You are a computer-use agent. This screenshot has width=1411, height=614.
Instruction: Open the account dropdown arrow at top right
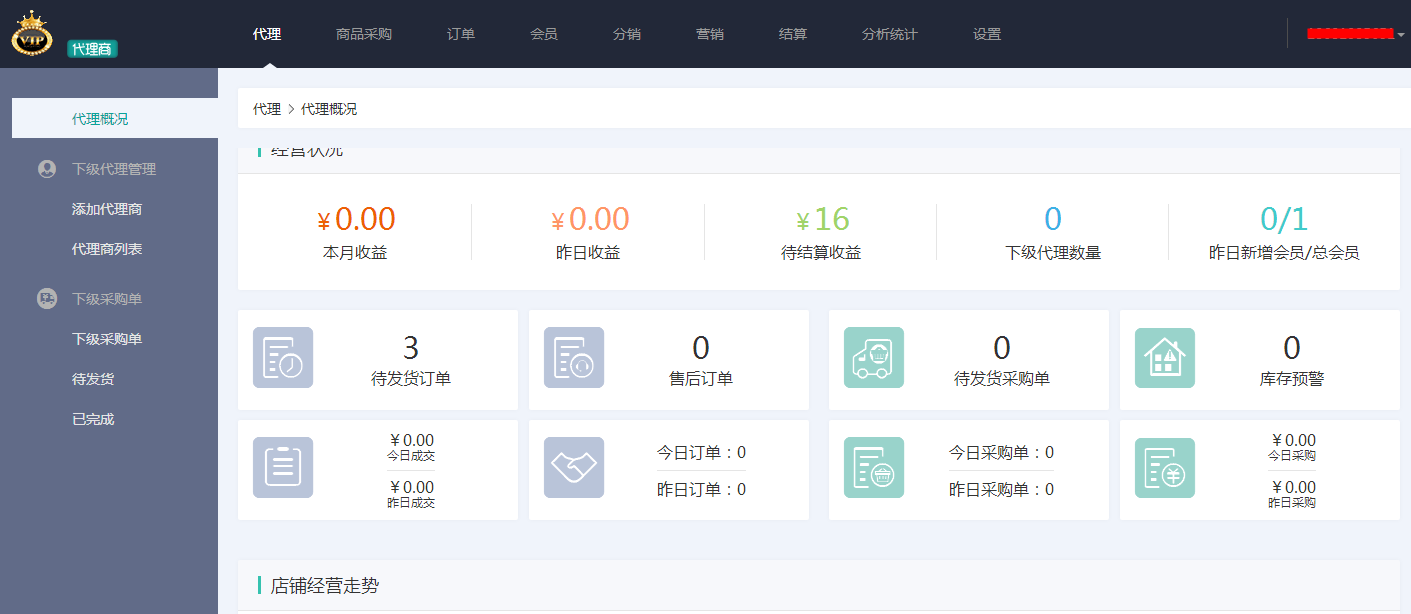coord(1401,35)
